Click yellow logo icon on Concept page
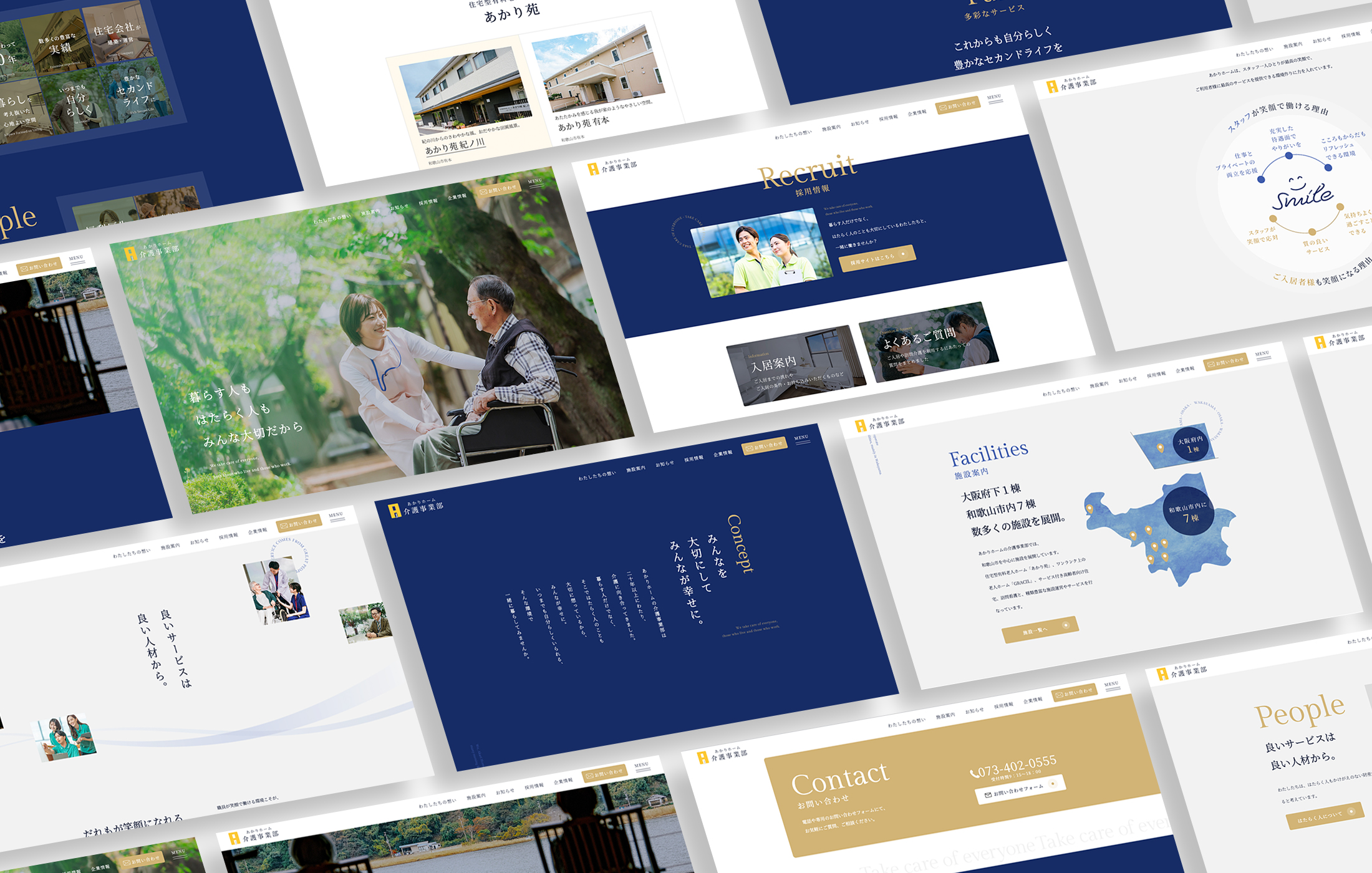The image size is (1372, 873). point(394,511)
